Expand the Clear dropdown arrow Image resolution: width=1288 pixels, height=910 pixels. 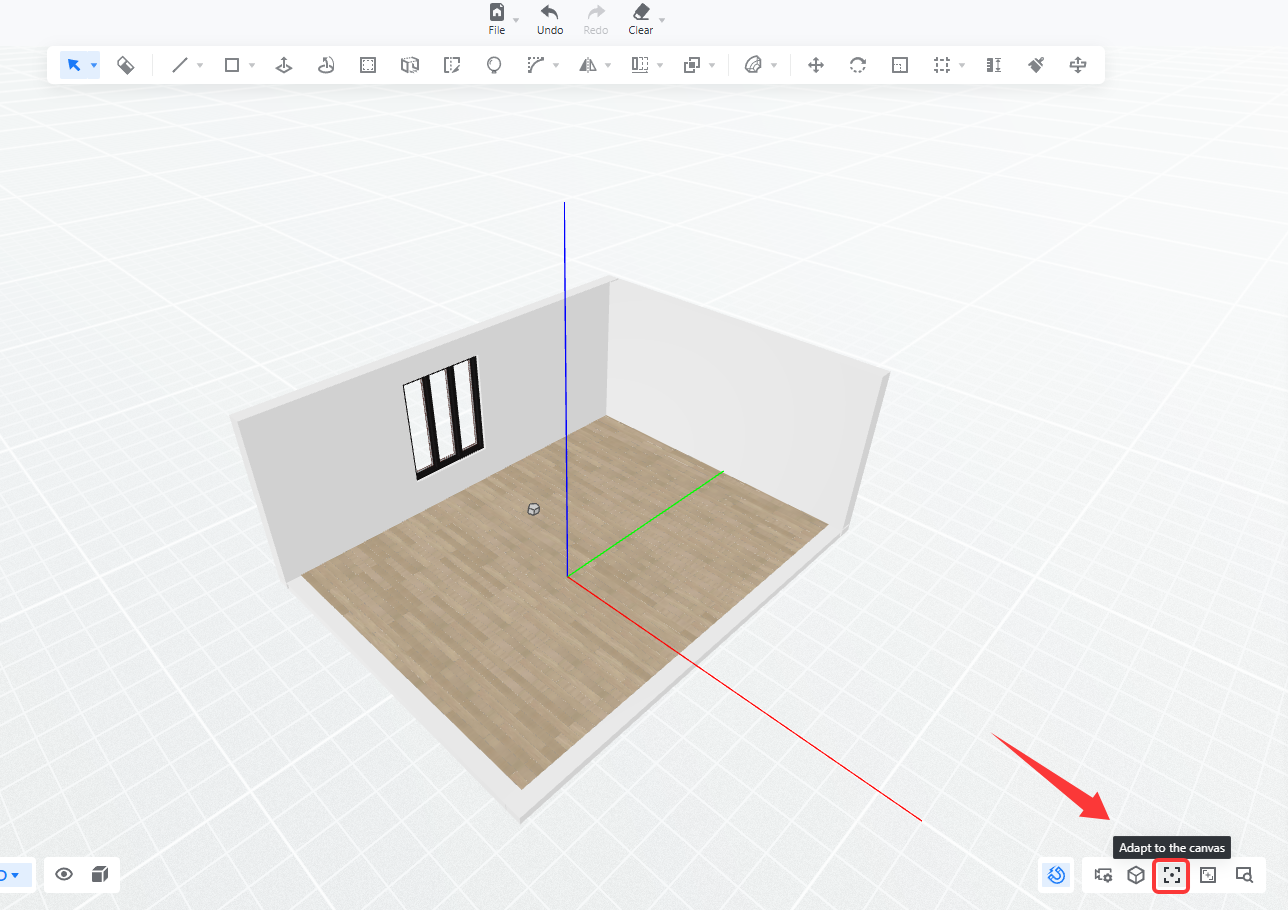tap(661, 20)
